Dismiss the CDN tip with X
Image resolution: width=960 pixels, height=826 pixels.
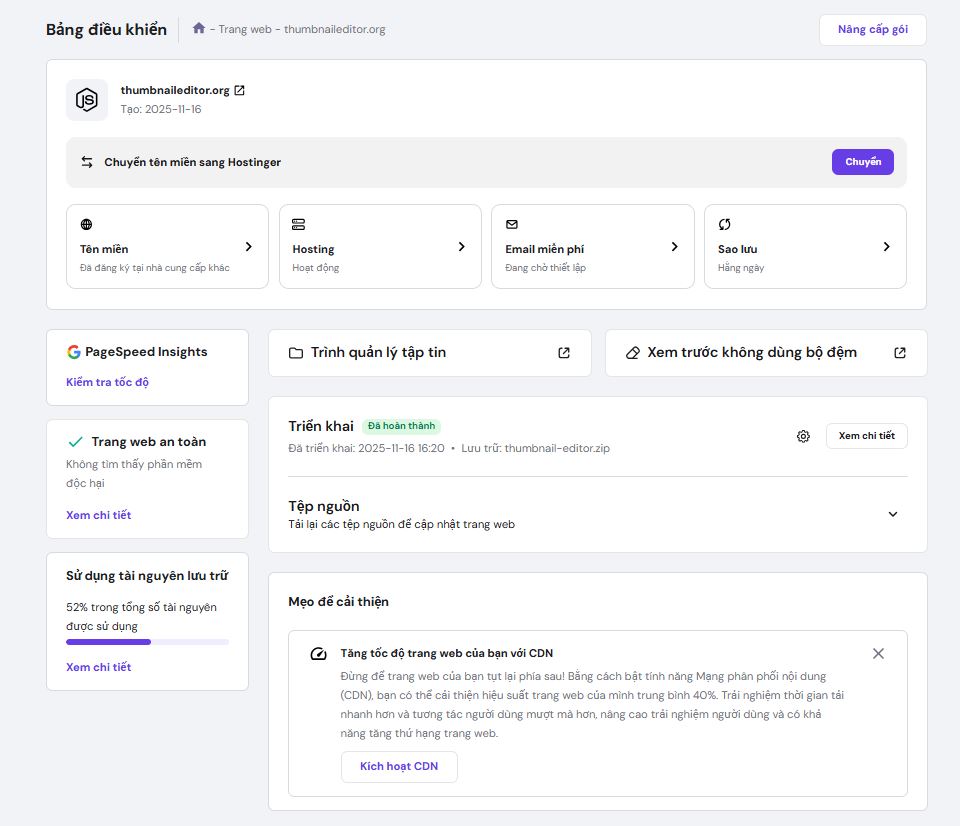[x=878, y=653]
